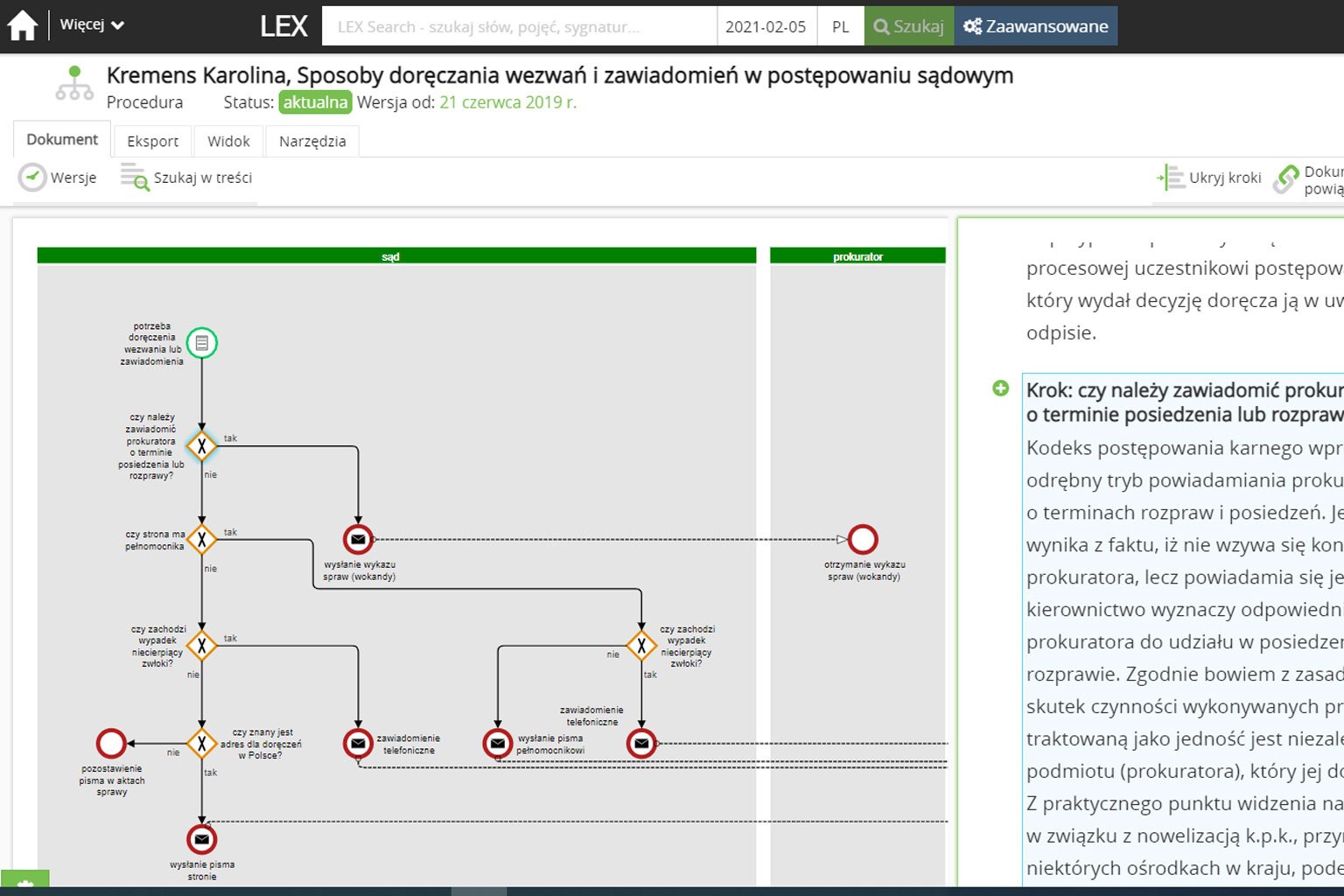The width and height of the screenshot is (1344, 896).
Task: Open Zaawansowane advanced search
Action: click(1036, 26)
